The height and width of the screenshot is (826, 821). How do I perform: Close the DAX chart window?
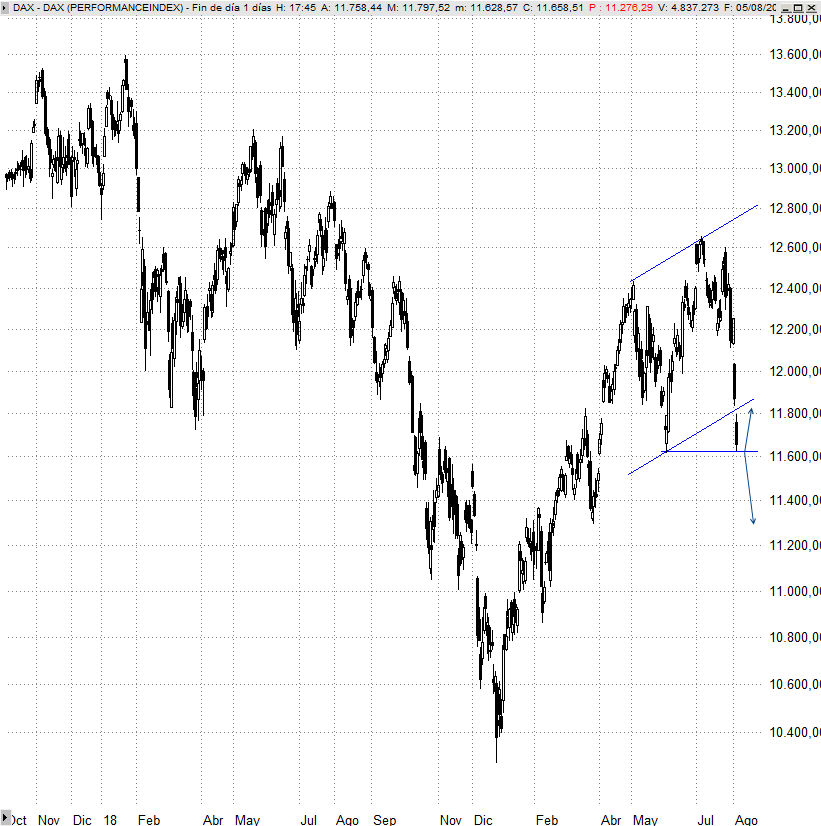[811, 8]
